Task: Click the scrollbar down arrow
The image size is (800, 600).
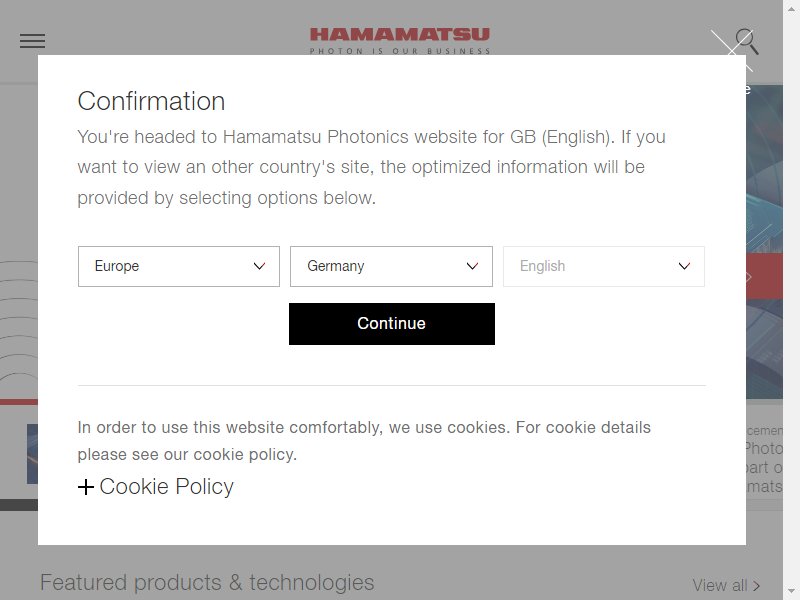Action: point(791,591)
